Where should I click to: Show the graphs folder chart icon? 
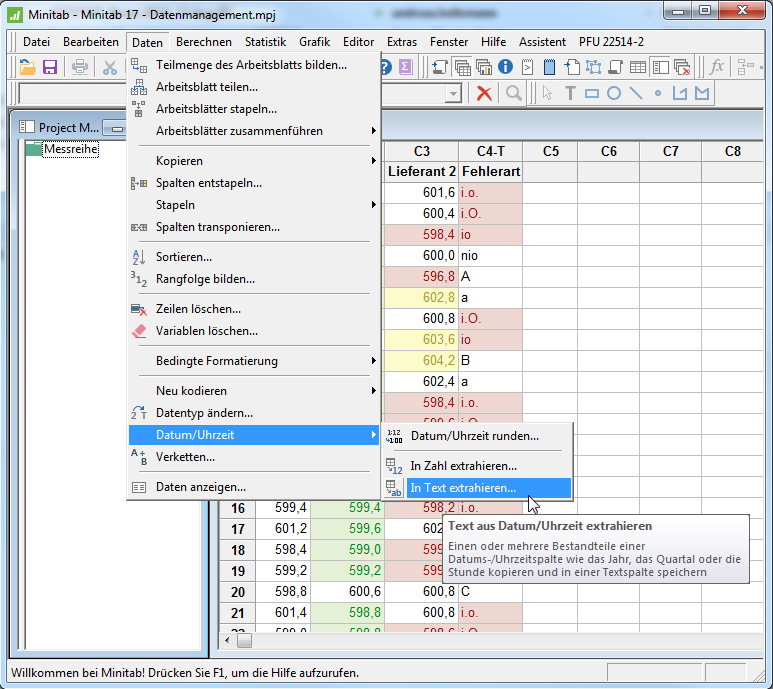(x=484, y=67)
